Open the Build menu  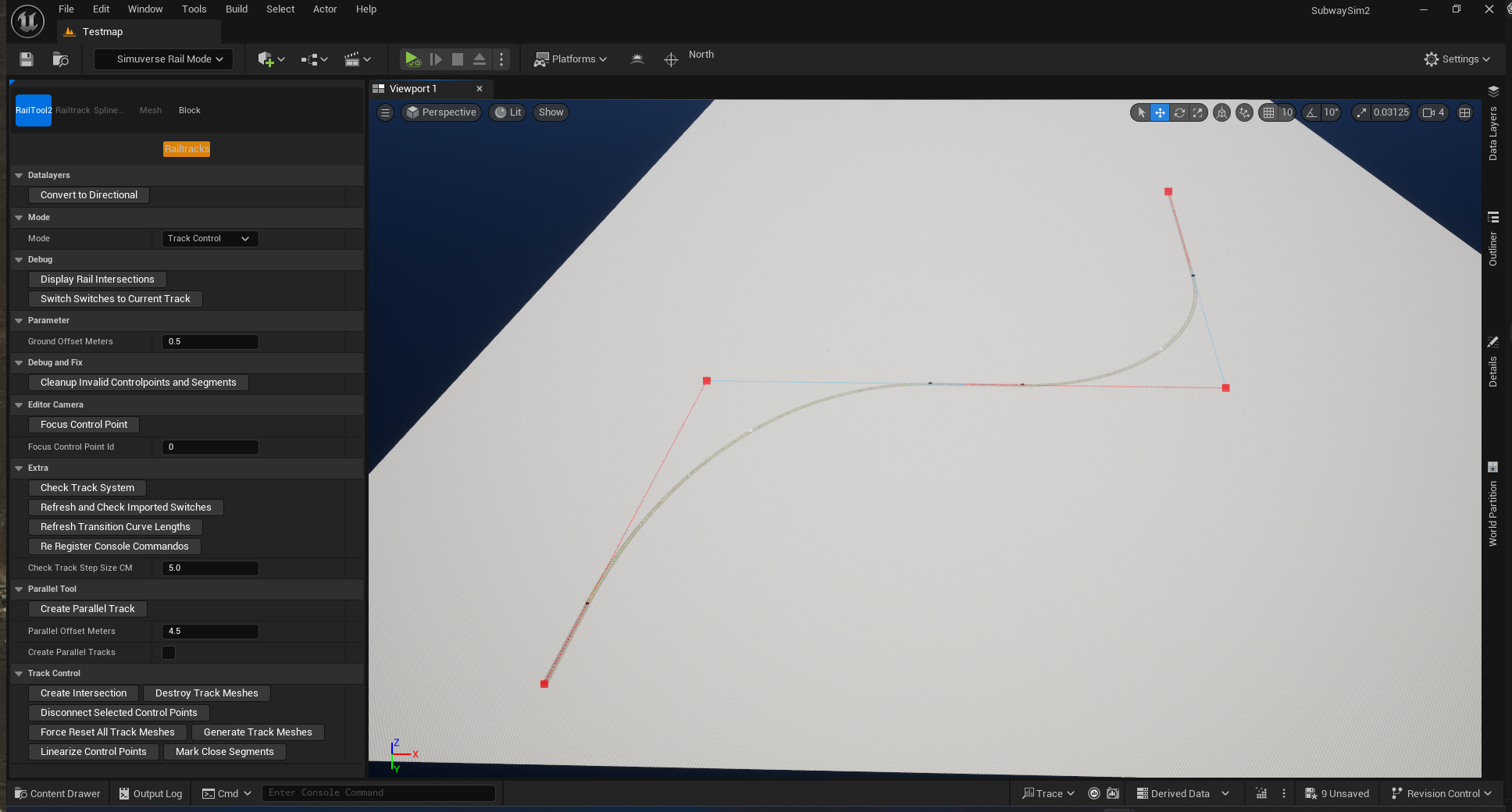pyautogui.click(x=236, y=9)
